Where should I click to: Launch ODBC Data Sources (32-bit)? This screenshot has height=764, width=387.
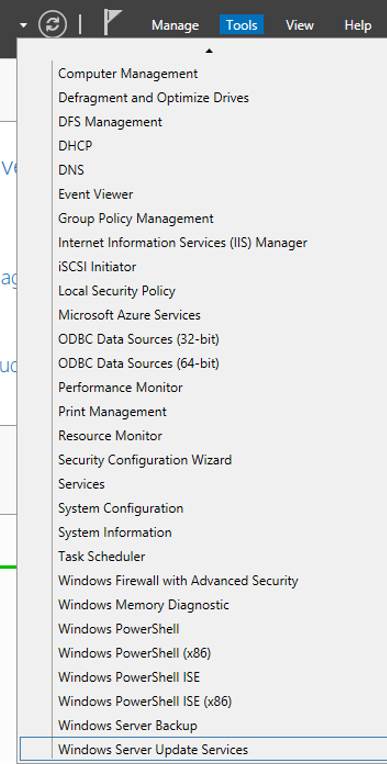click(x=138, y=339)
